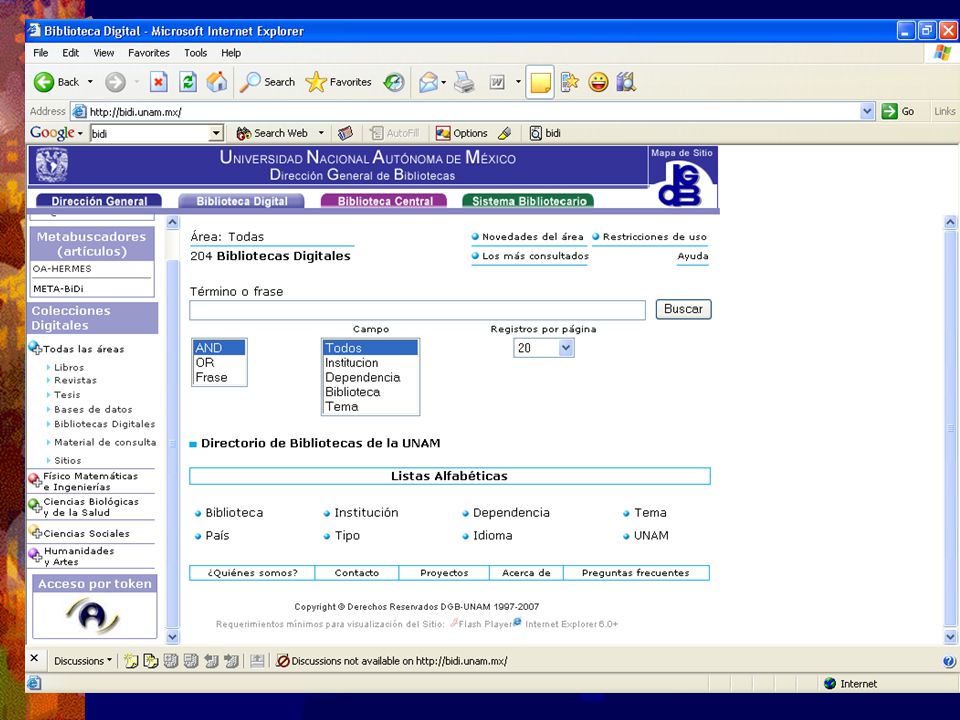Select Dependencia in the Campo list

(370, 377)
